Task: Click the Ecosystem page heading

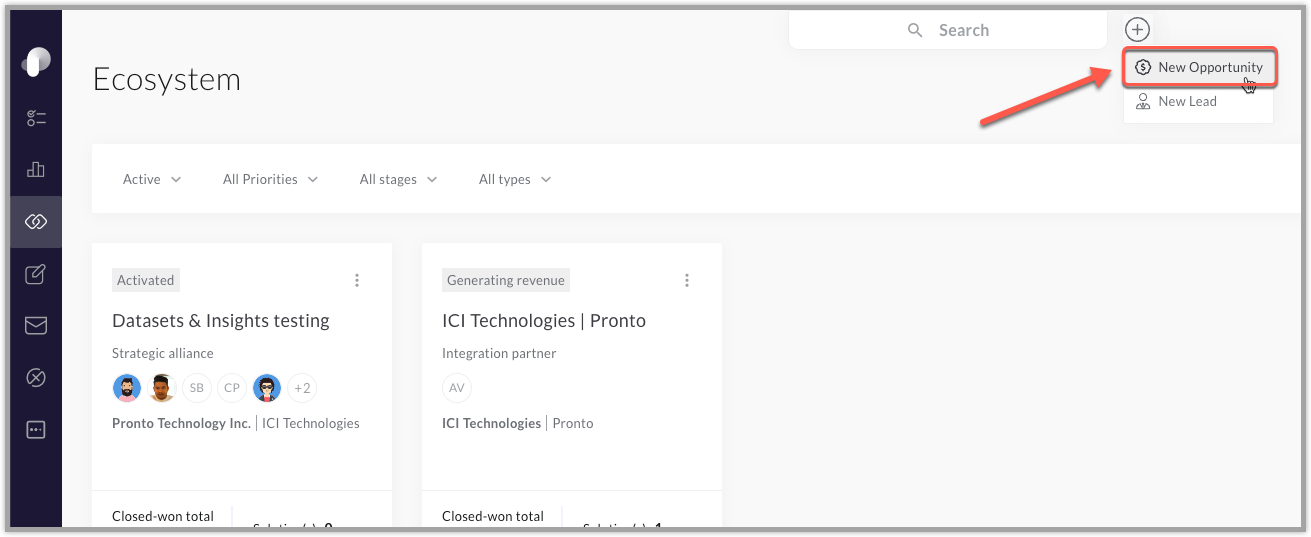Action: [x=167, y=79]
